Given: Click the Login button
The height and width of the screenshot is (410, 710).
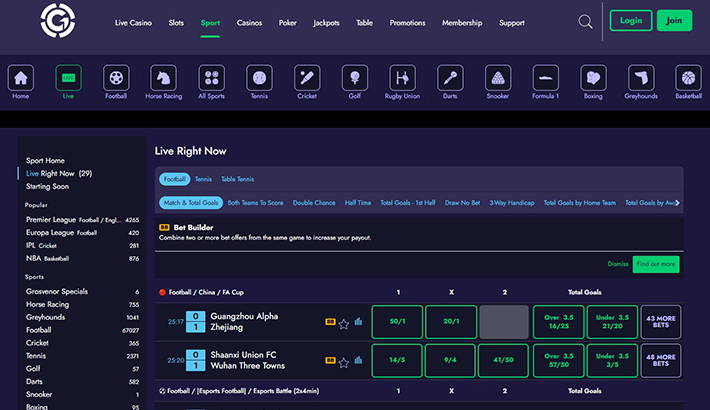Looking at the screenshot, I should [631, 20].
